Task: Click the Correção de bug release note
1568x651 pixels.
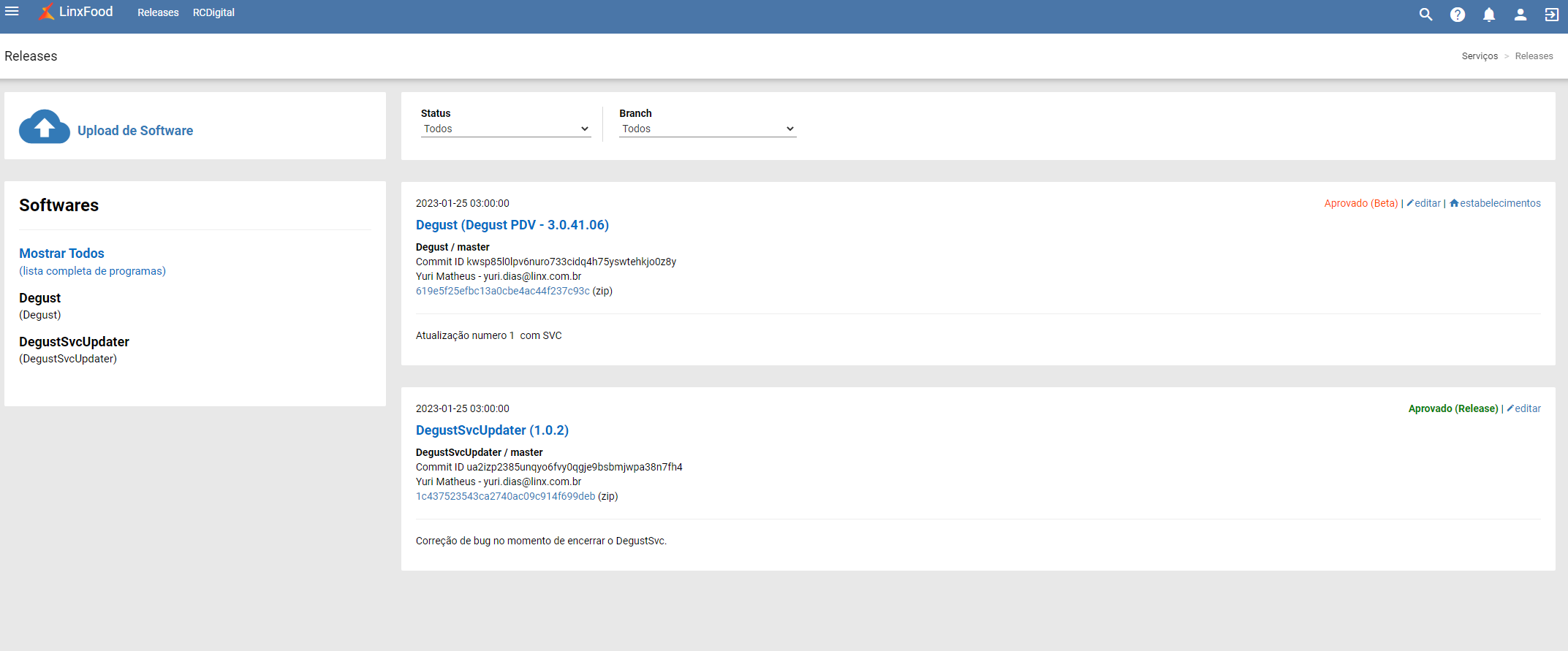Action: tap(541, 541)
